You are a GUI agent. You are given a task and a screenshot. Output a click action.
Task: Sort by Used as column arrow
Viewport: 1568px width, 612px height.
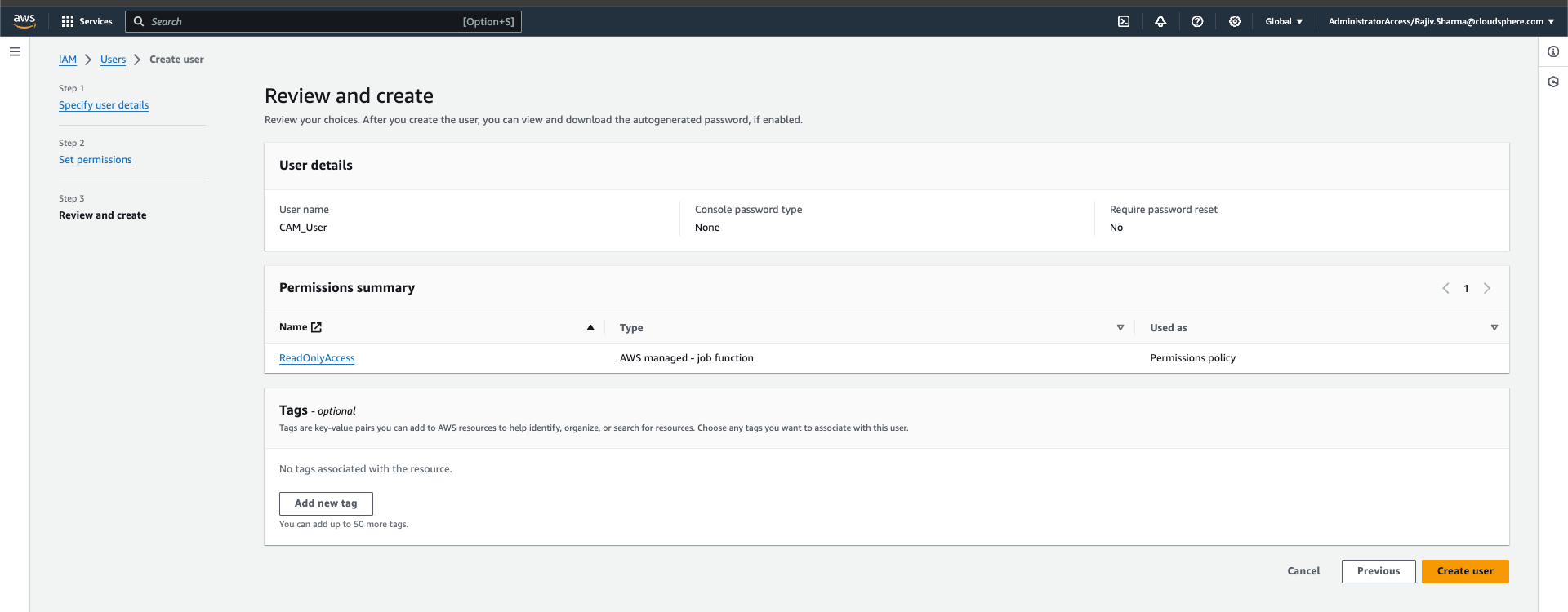[x=1494, y=327]
